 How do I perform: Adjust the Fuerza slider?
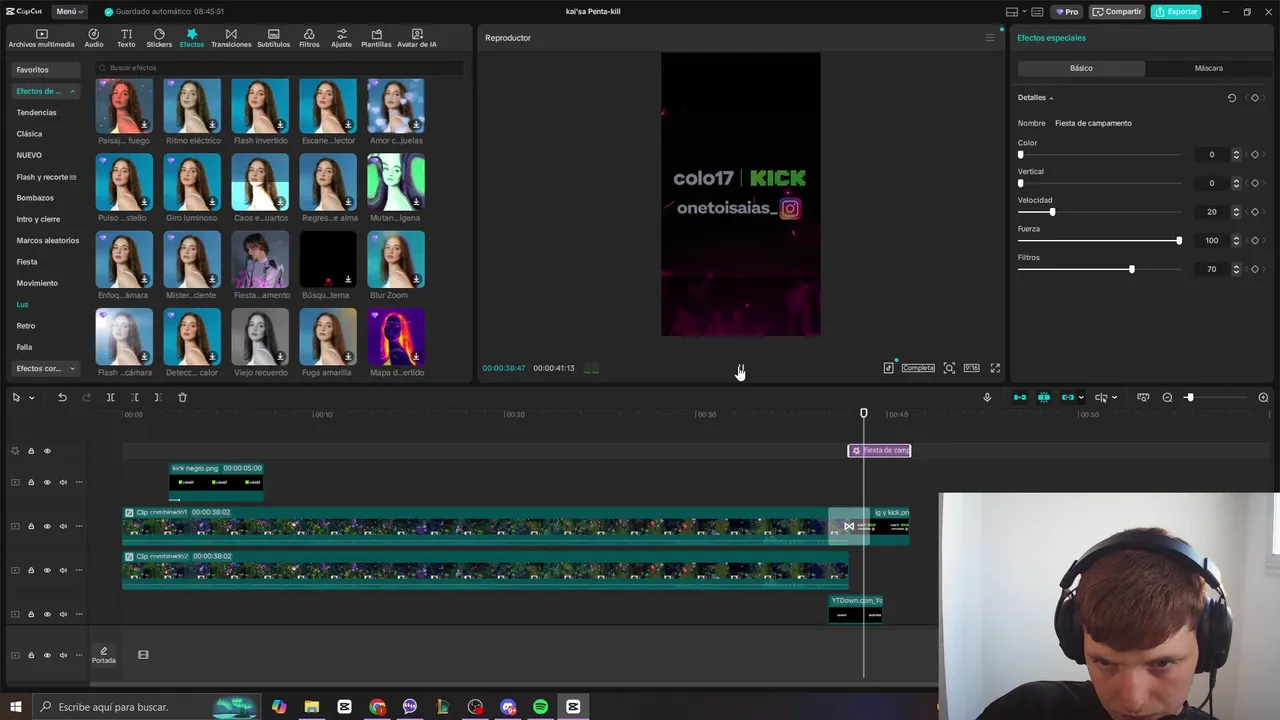(1179, 240)
